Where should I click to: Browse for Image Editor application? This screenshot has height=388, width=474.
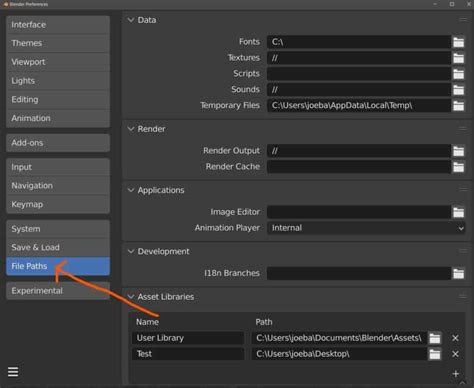coord(458,212)
